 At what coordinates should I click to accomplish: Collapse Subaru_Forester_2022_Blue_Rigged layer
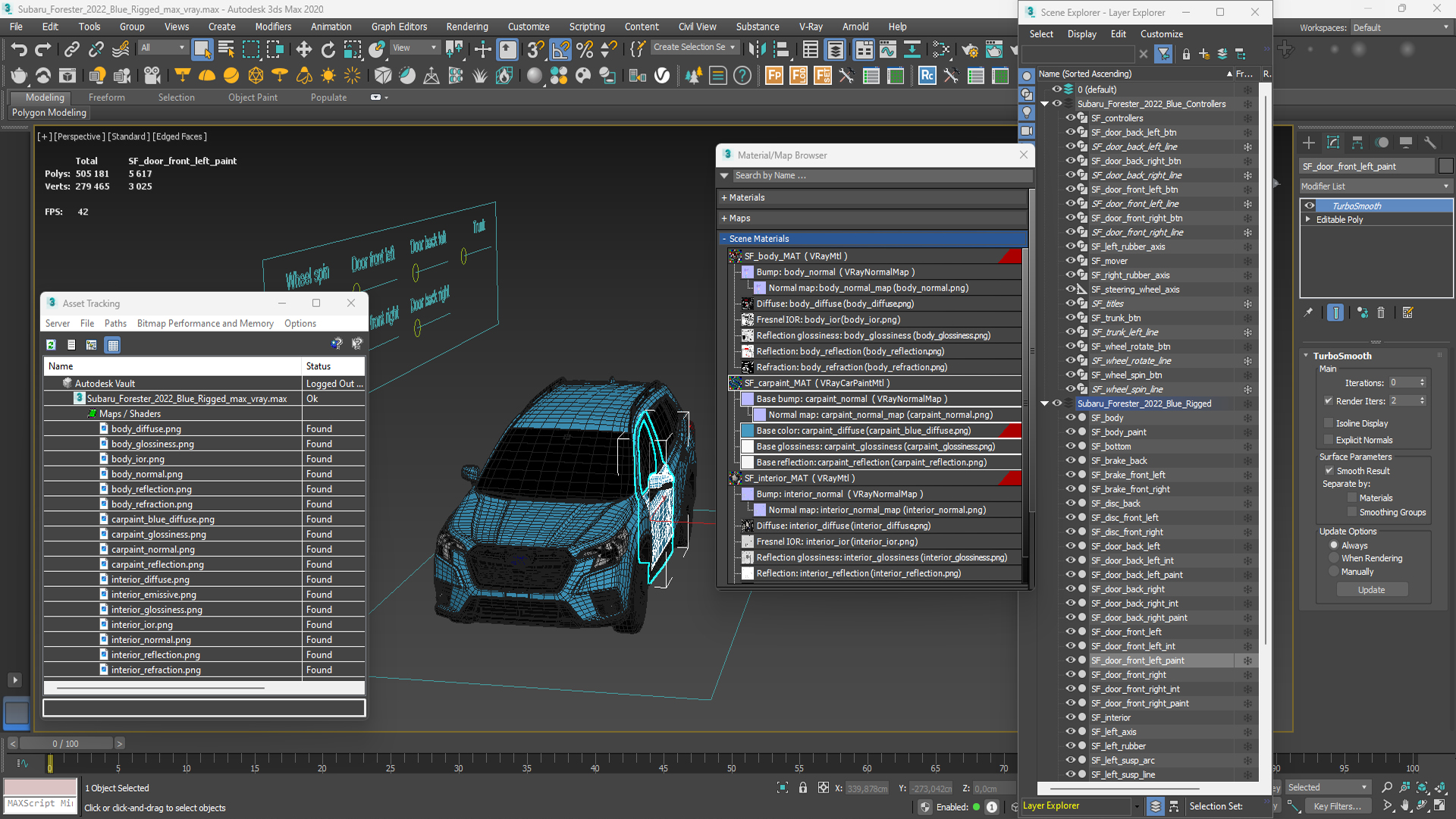point(1045,403)
